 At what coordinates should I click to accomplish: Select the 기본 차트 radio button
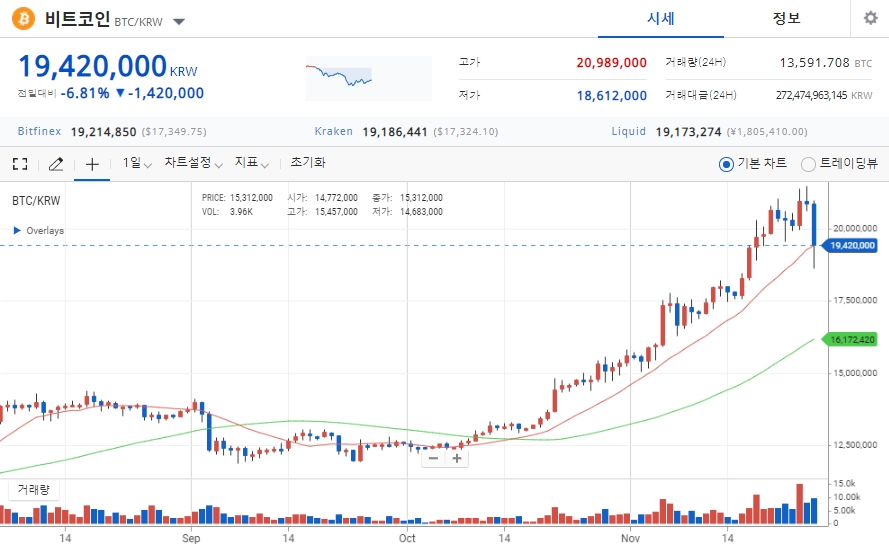(726, 164)
